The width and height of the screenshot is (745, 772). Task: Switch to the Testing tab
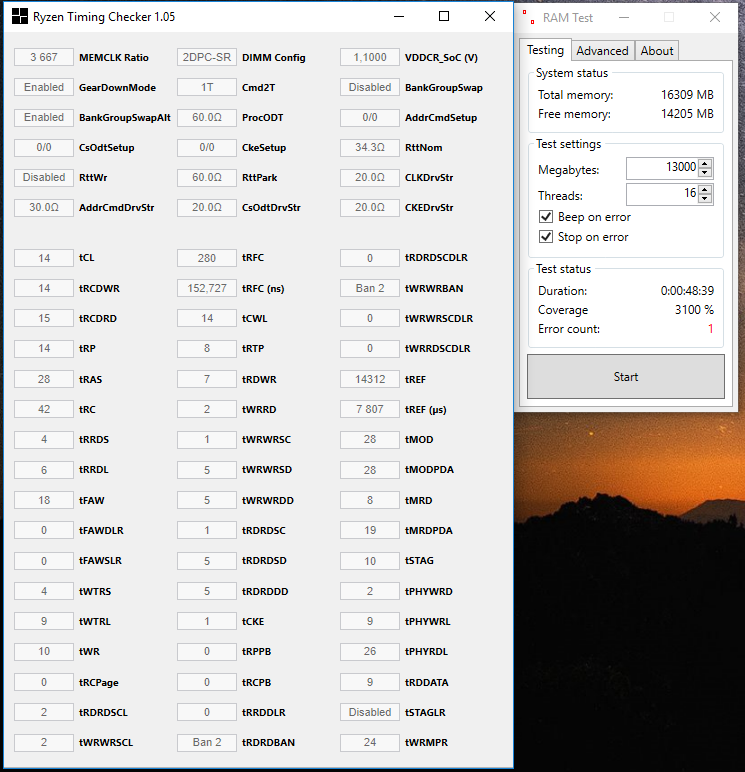coord(545,50)
